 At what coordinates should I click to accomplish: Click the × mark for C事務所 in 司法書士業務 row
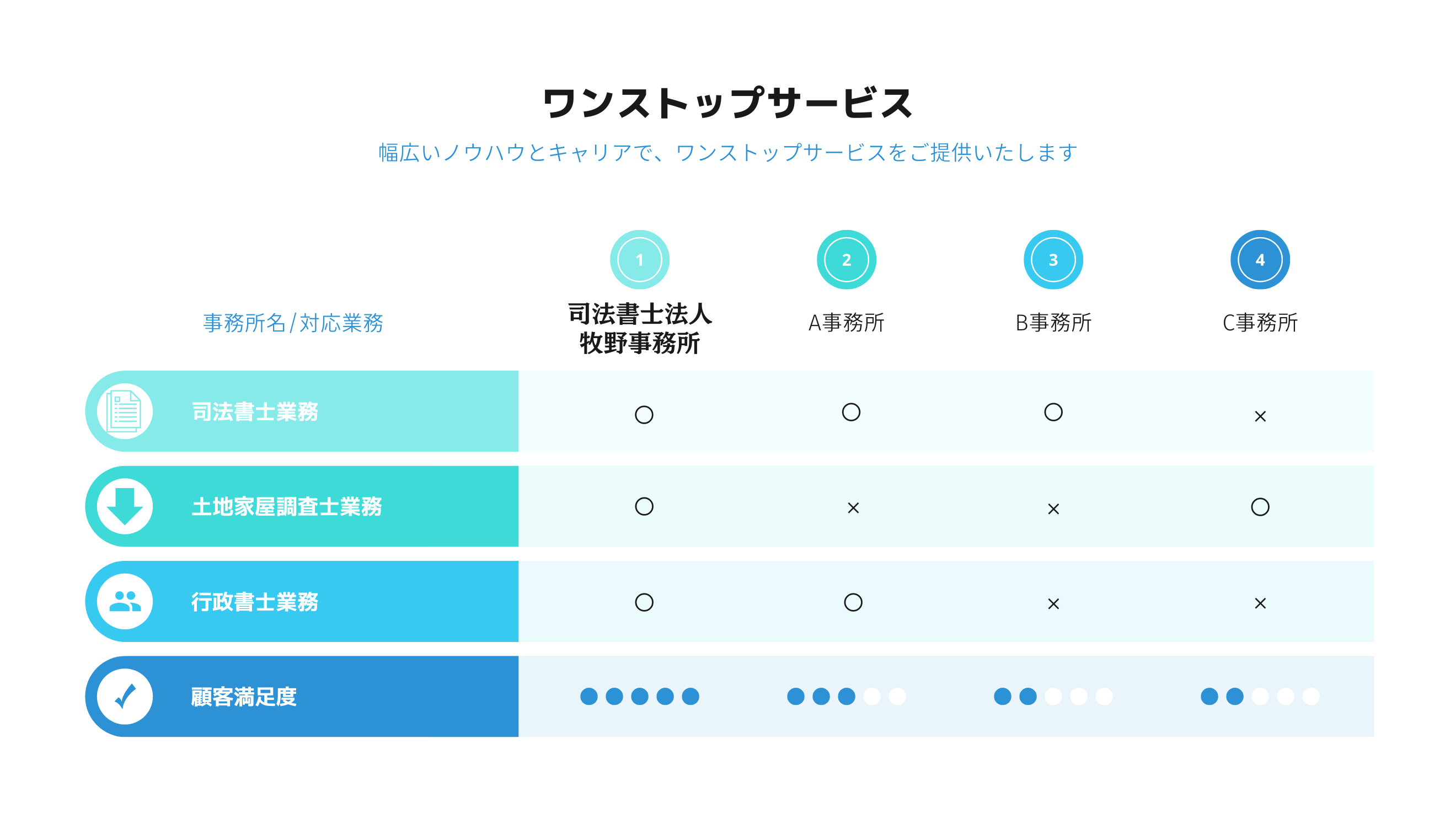click(x=1260, y=416)
